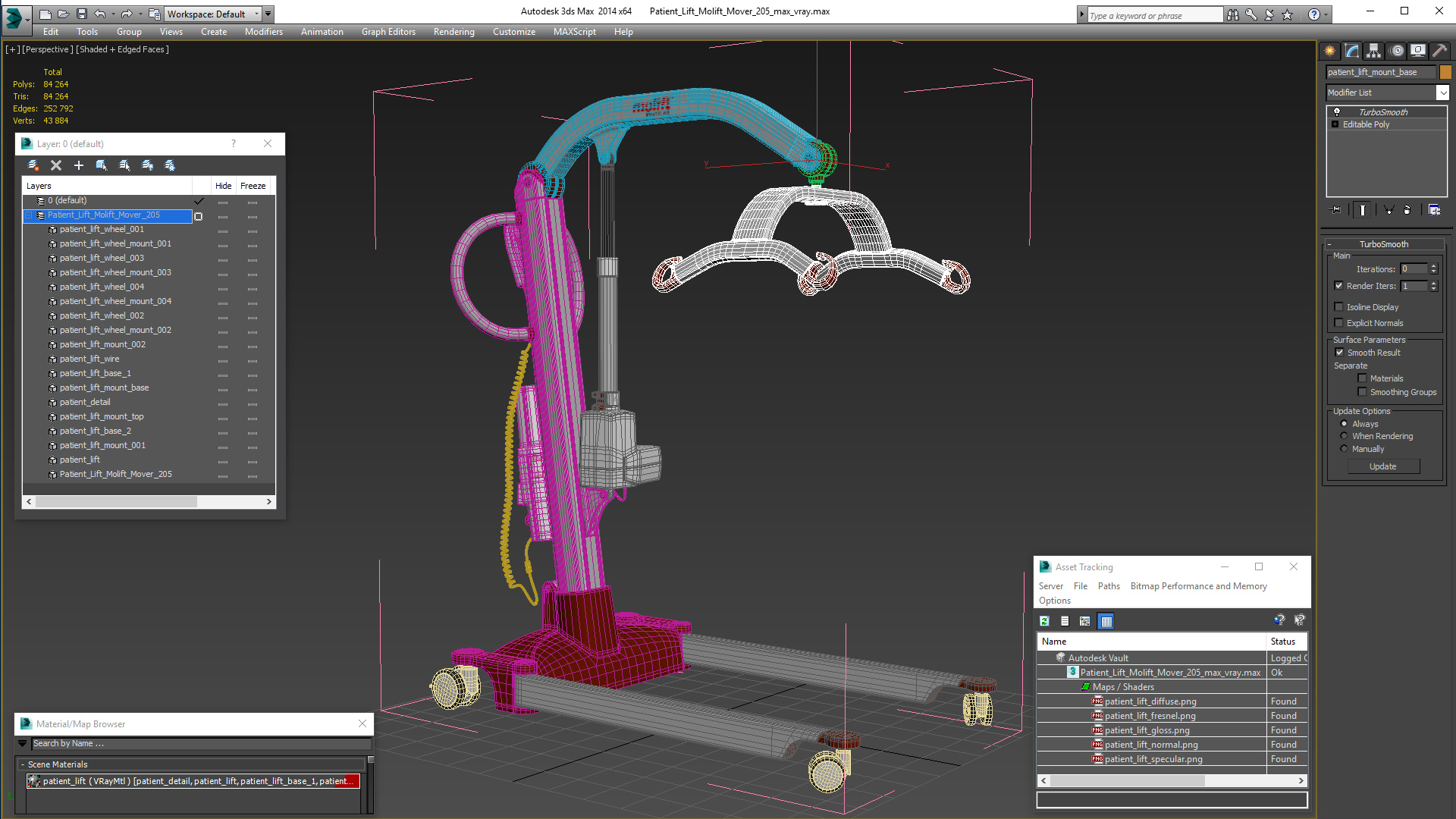This screenshot has height=819, width=1456.
Task: Click Freeze All Layers snowflake icon
Action: click(170, 165)
